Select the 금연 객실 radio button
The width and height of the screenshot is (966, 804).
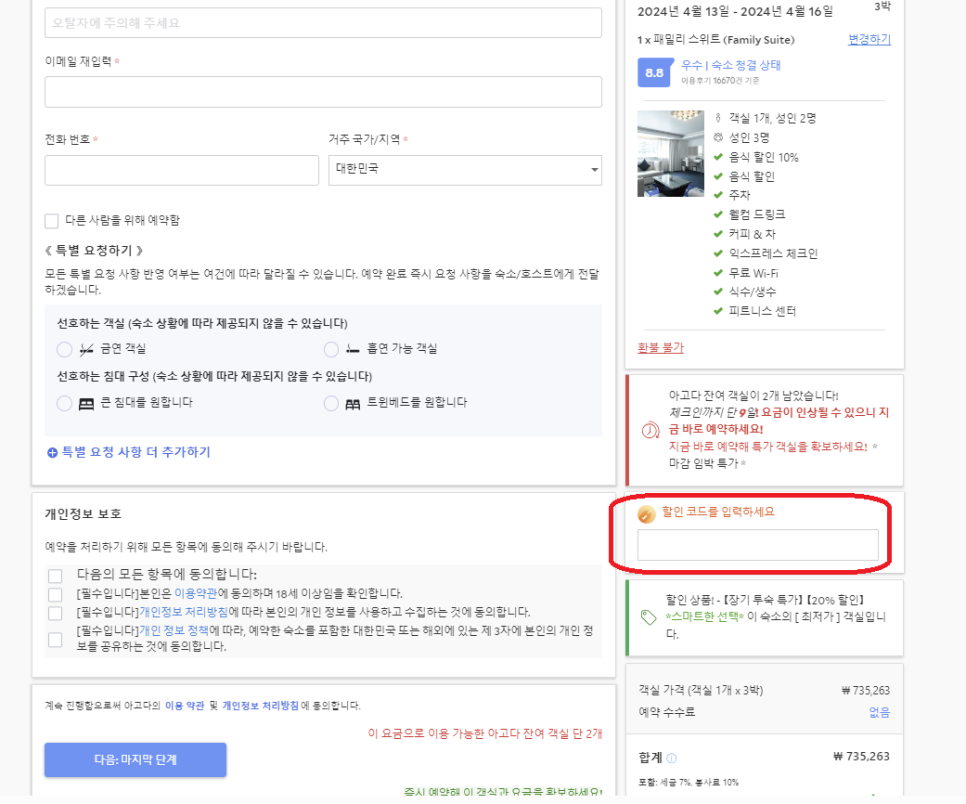[65, 349]
